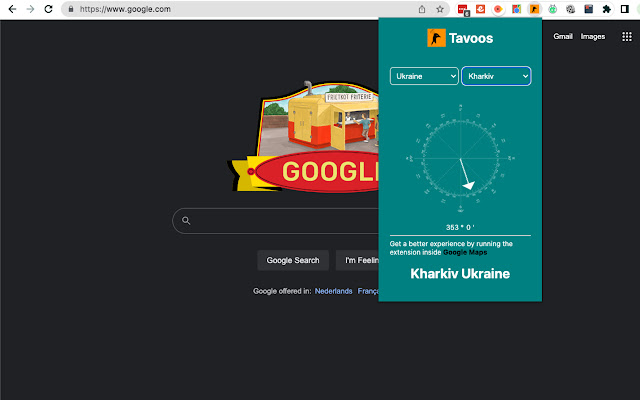Open the red extension with number badge
Image resolution: width=640 pixels, height=400 pixels.
(x=463, y=9)
